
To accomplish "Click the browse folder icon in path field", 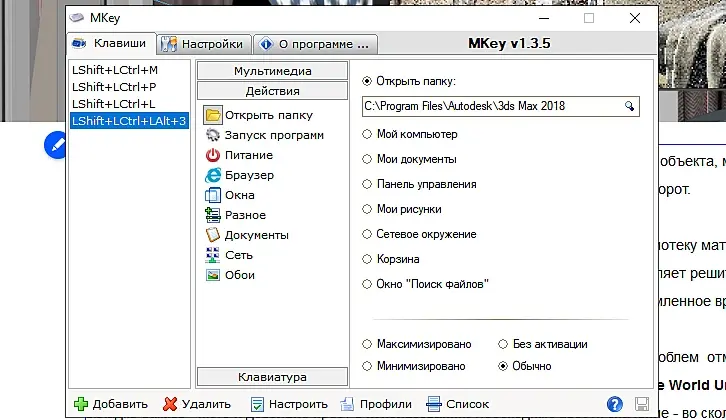I will point(630,106).
